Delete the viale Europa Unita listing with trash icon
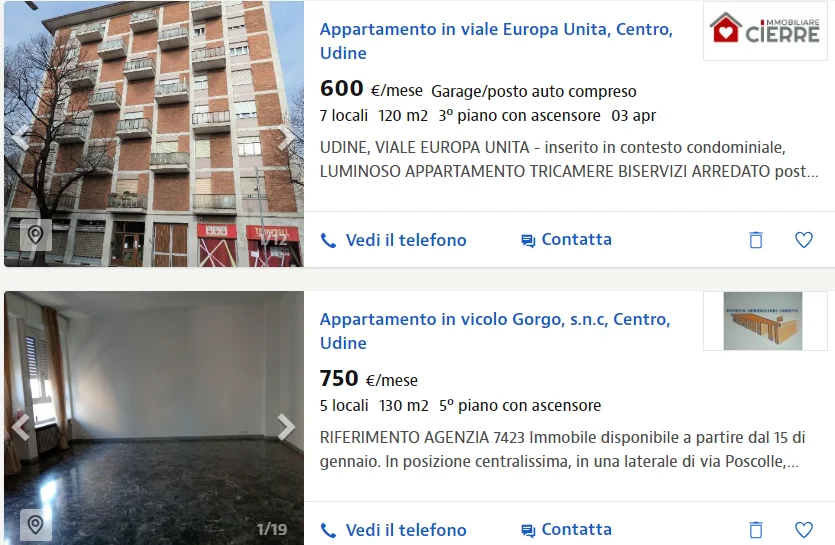 coord(756,240)
